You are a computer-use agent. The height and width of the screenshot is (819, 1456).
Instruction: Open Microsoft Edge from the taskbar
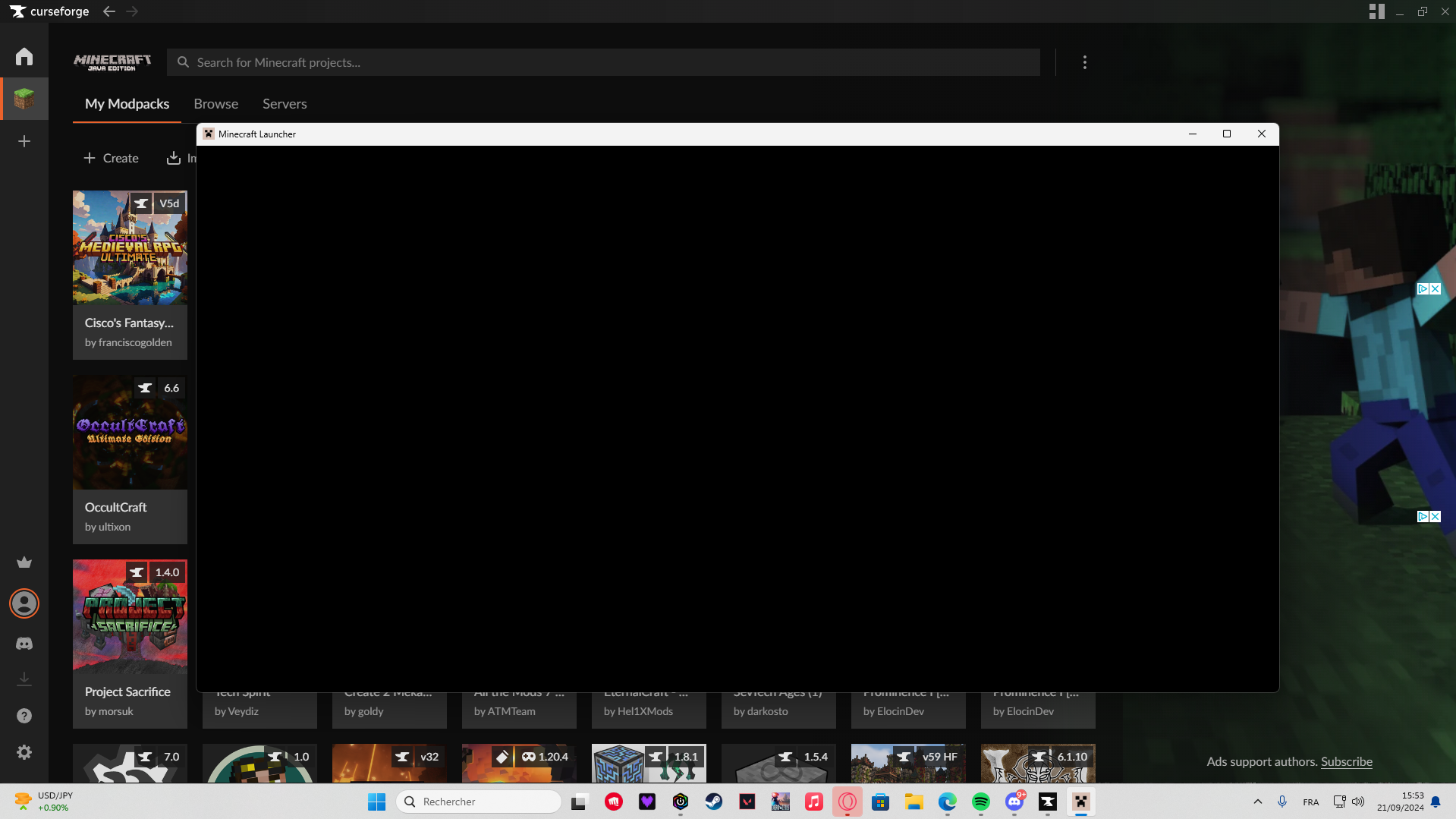click(948, 802)
